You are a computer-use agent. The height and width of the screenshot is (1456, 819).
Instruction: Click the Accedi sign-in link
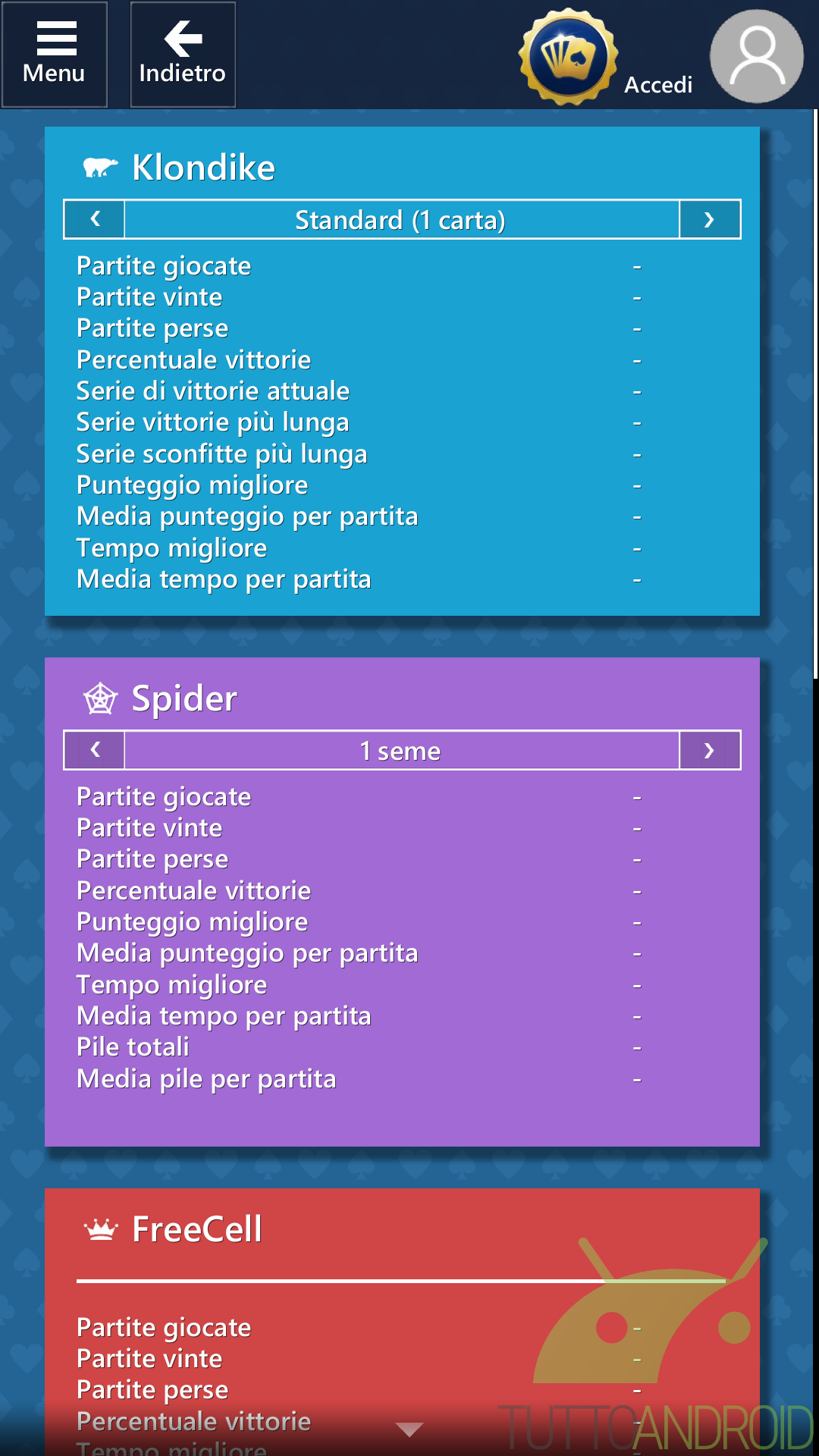pyautogui.click(x=658, y=84)
